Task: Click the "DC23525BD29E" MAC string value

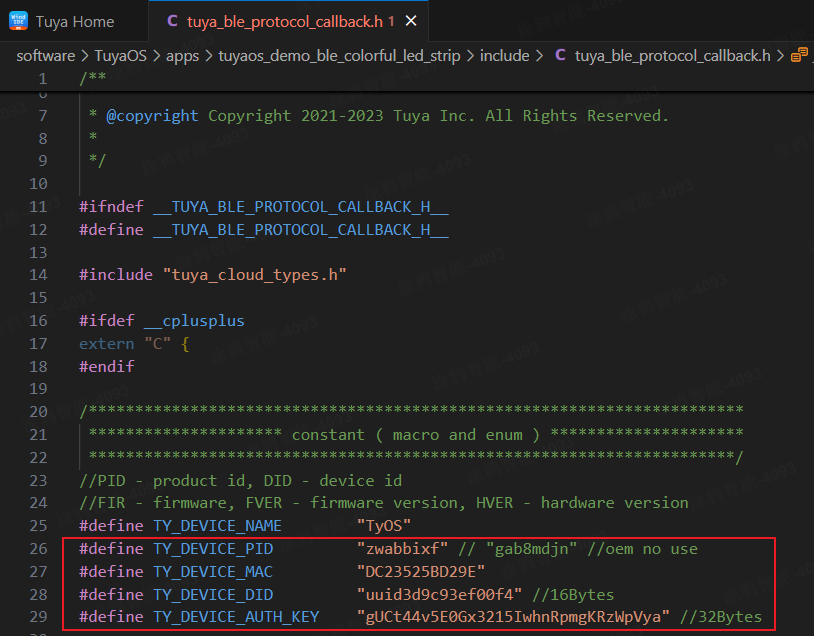Action: (x=421, y=572)
